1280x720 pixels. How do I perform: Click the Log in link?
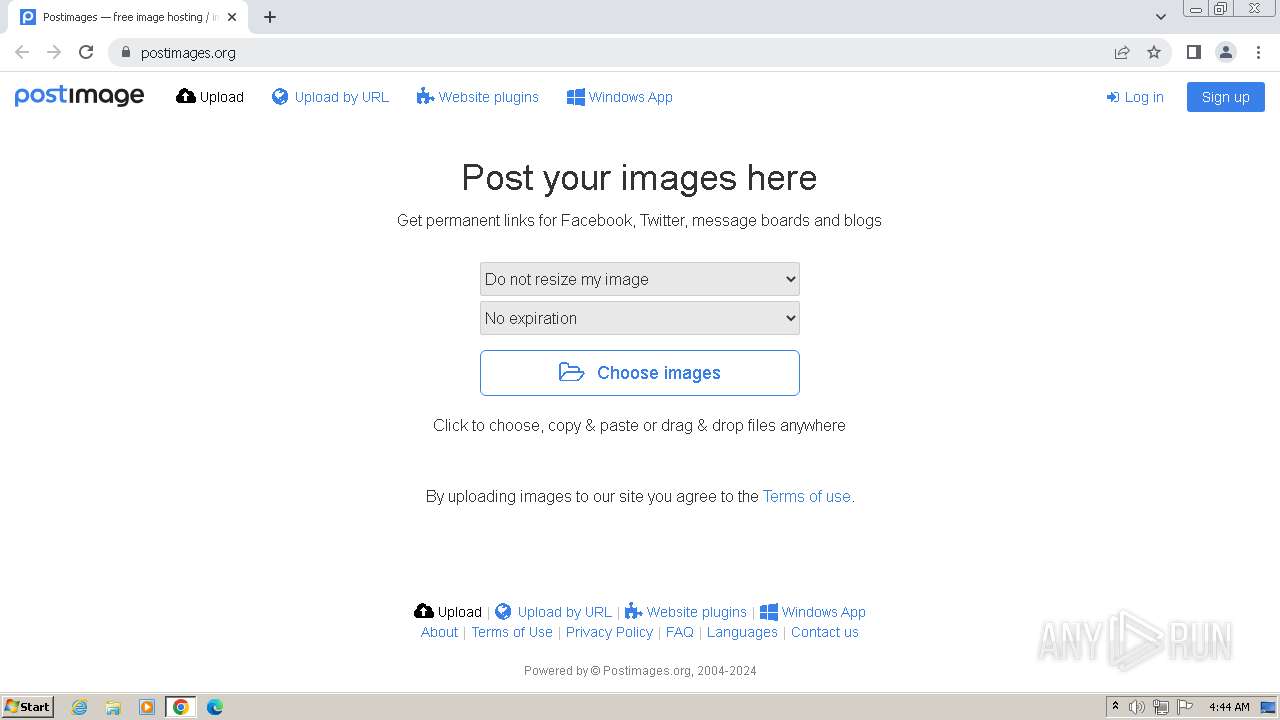point(1135,97)
